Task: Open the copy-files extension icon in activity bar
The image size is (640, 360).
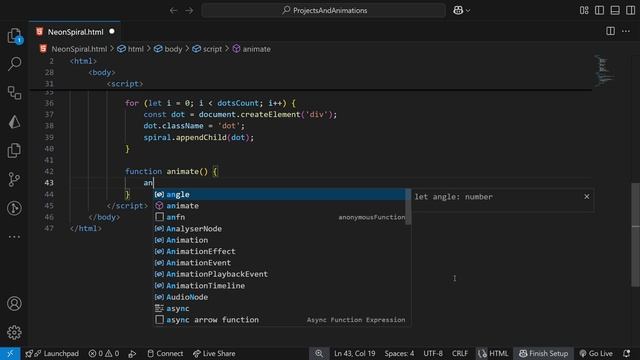Action: [15, 150]
